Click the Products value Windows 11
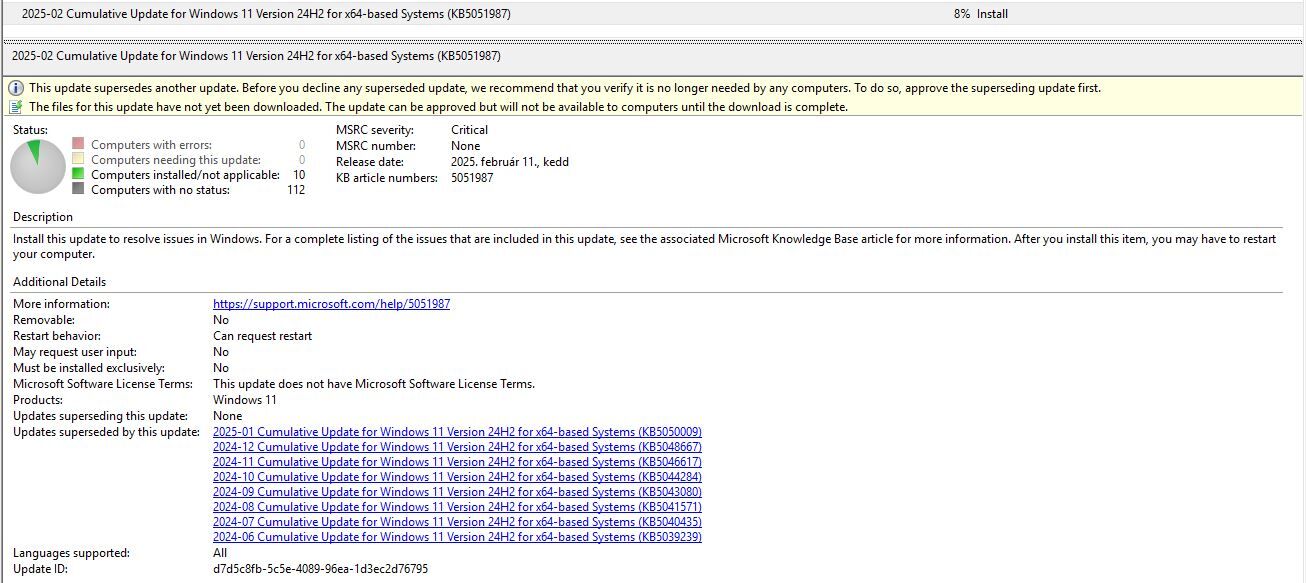The image size is (1306, 583). pos(245,400)
